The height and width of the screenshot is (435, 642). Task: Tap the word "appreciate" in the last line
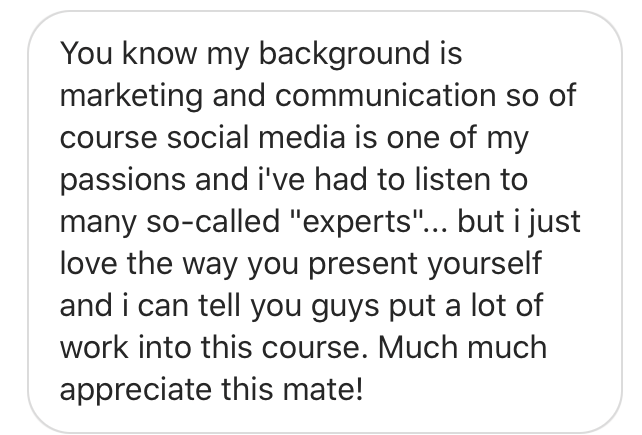136,390
